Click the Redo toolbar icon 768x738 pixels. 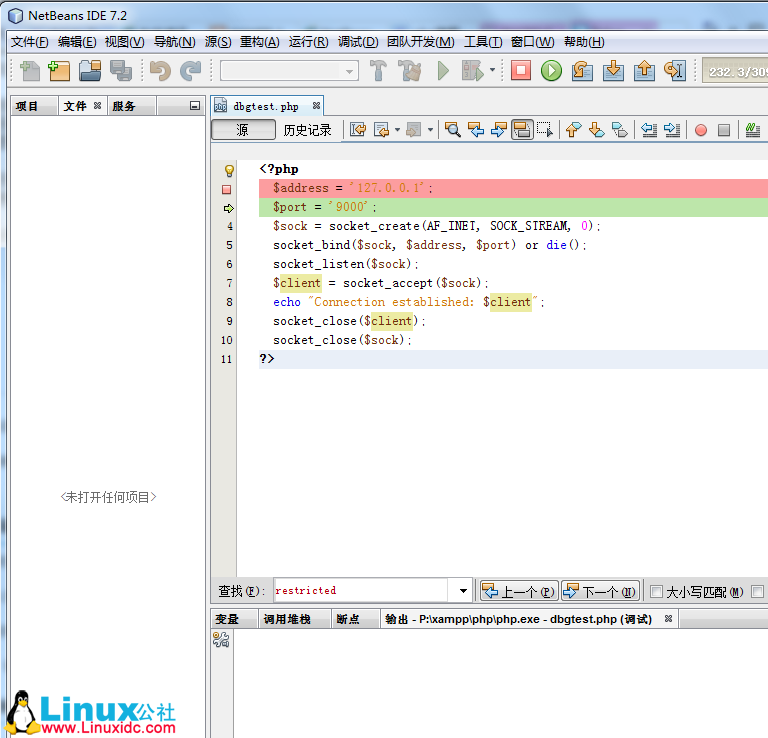190,71
